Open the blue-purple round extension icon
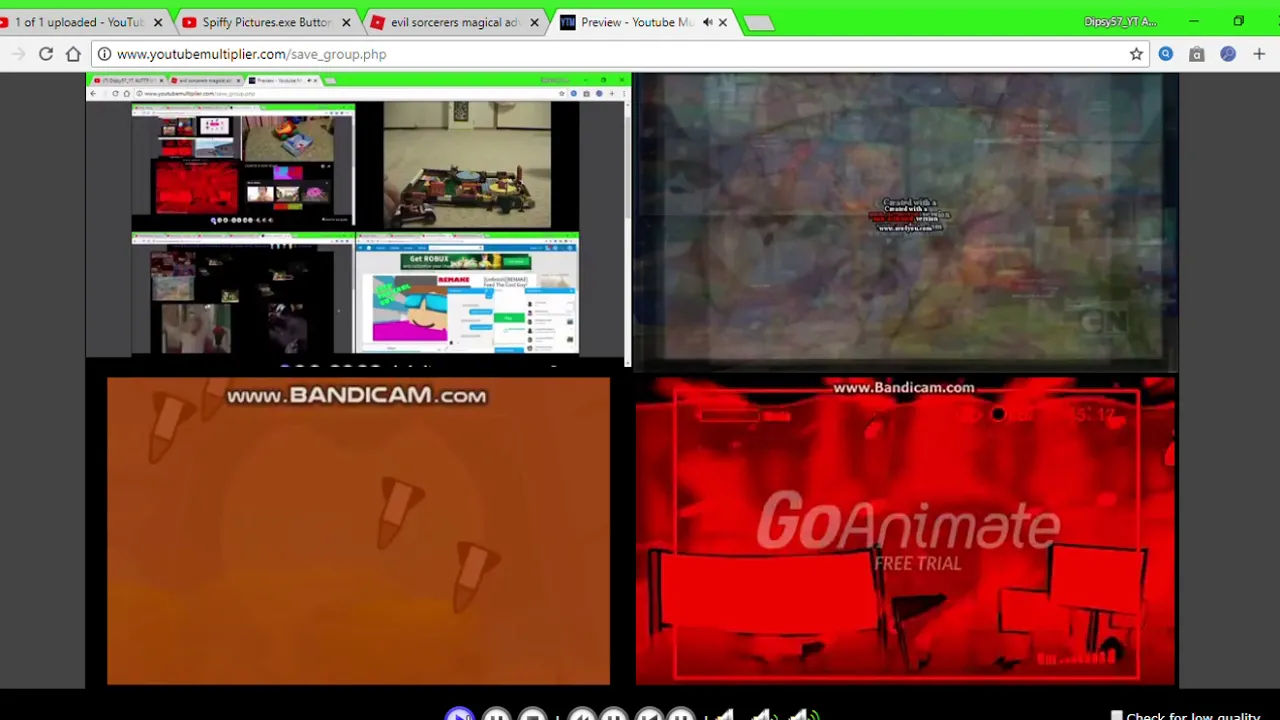Image resolution: width=1280 pixels, height=720 pixels. pyautogui.click(x=1228, y=54)
